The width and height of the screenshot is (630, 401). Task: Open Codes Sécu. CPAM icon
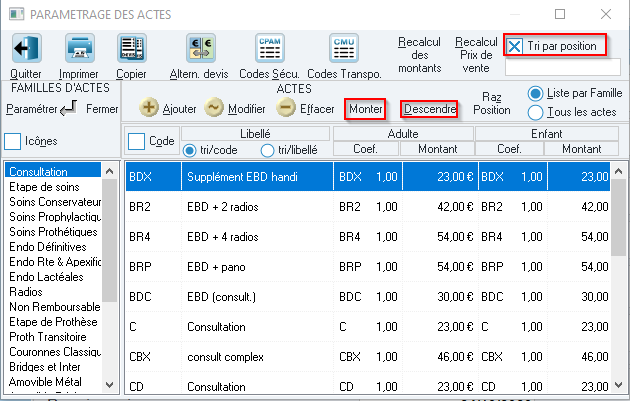[270, 48]
